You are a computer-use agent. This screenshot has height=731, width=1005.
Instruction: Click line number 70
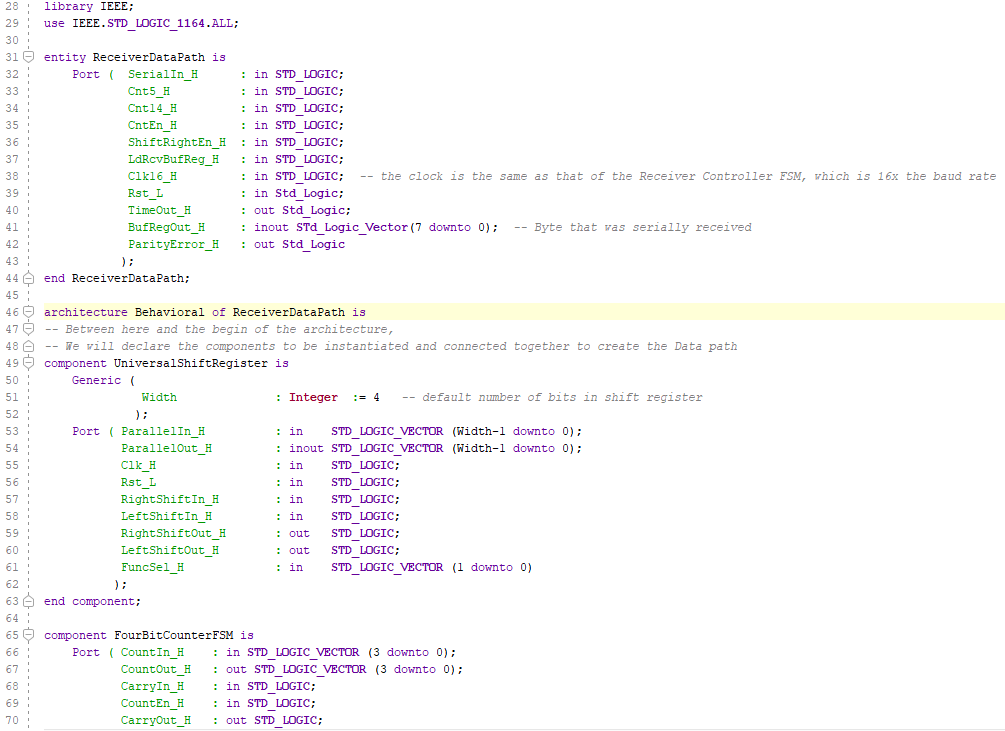pos(11,719)
